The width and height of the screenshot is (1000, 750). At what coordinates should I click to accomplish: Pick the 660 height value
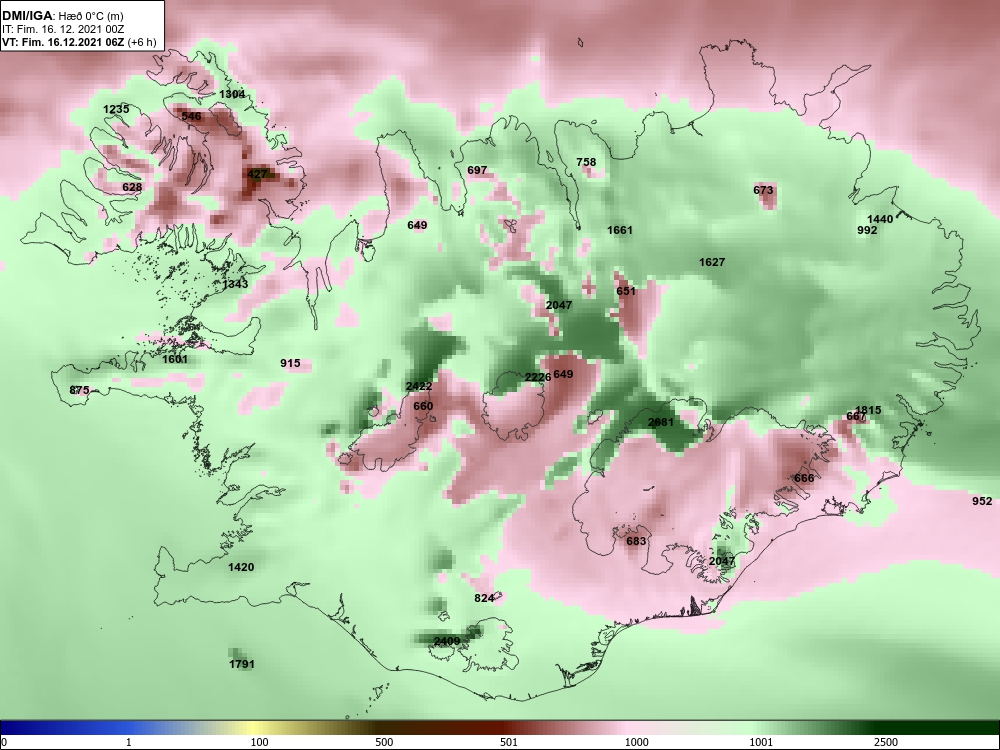(423, 406)
